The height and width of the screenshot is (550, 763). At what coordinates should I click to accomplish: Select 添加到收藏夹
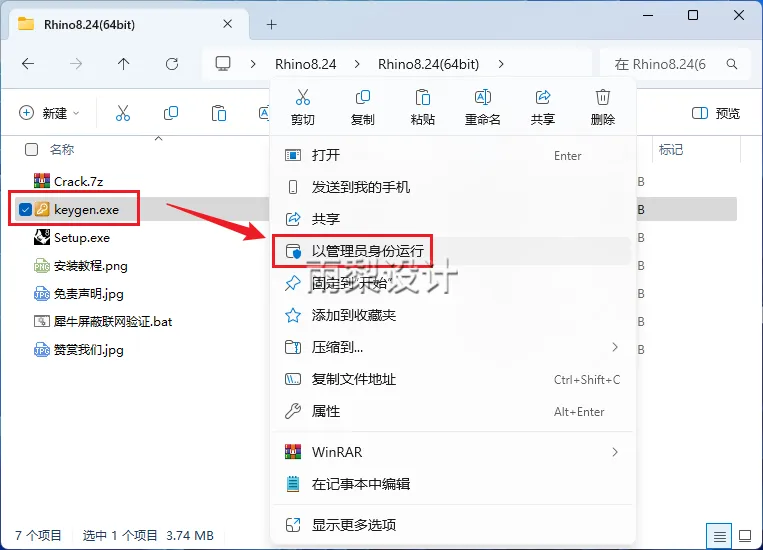pos(453,315)
